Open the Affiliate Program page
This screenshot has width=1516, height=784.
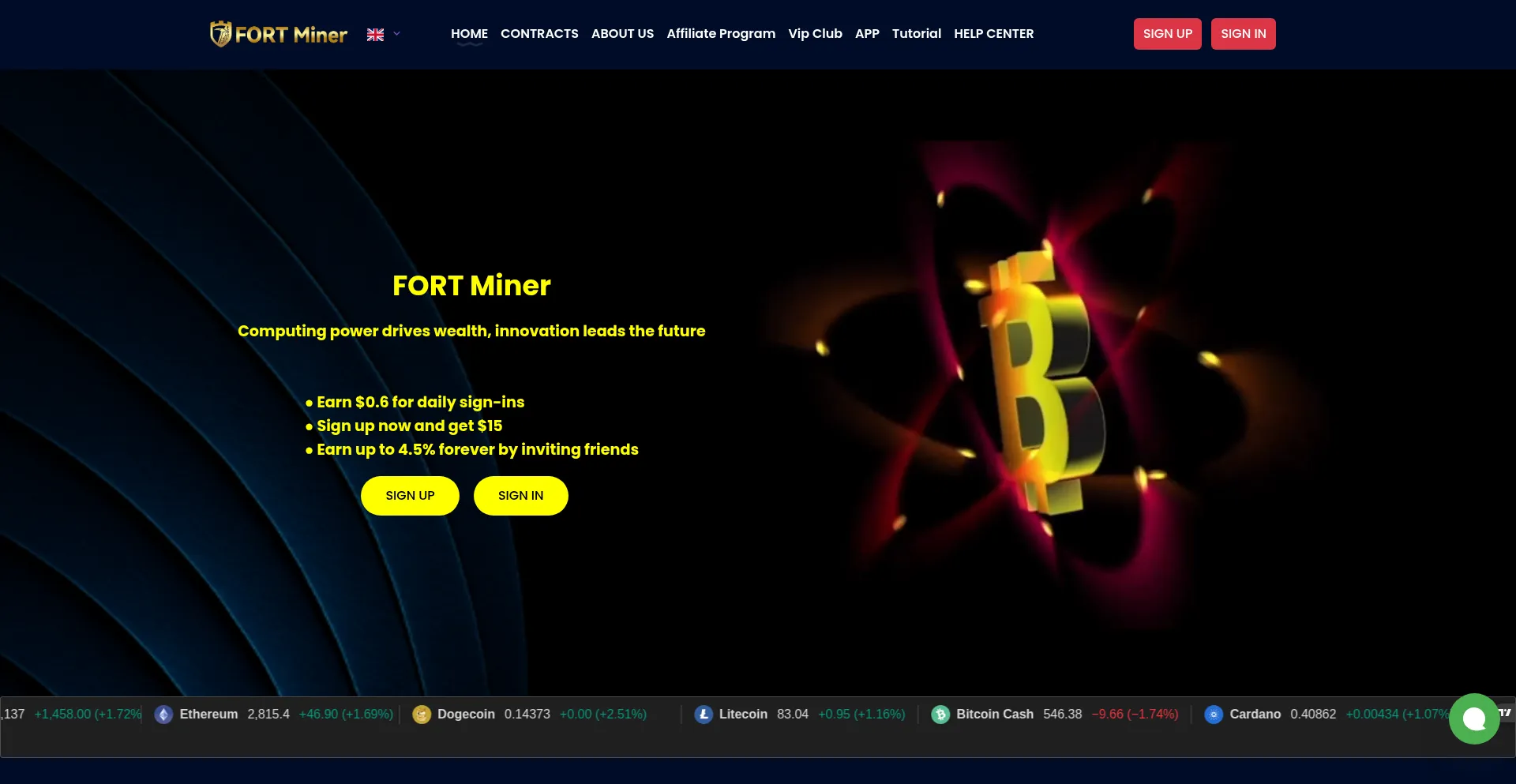[721, 34]
